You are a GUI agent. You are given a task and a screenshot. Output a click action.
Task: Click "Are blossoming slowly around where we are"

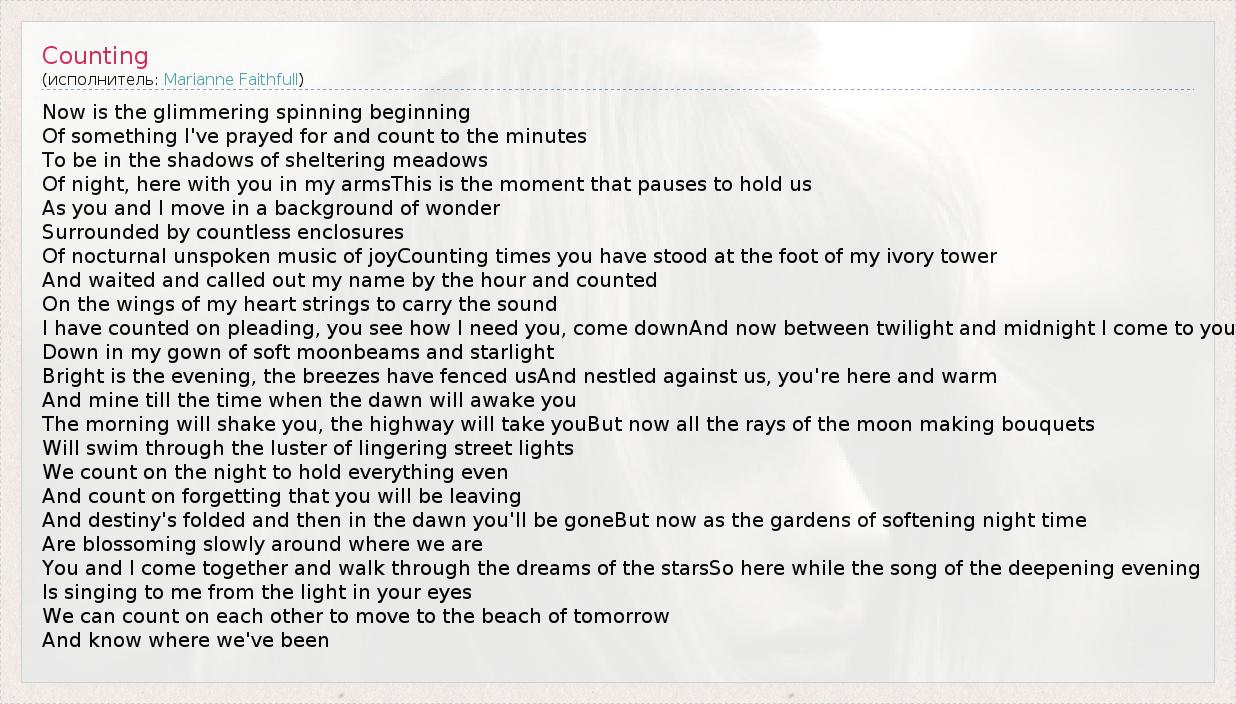[x=262, y=544]
